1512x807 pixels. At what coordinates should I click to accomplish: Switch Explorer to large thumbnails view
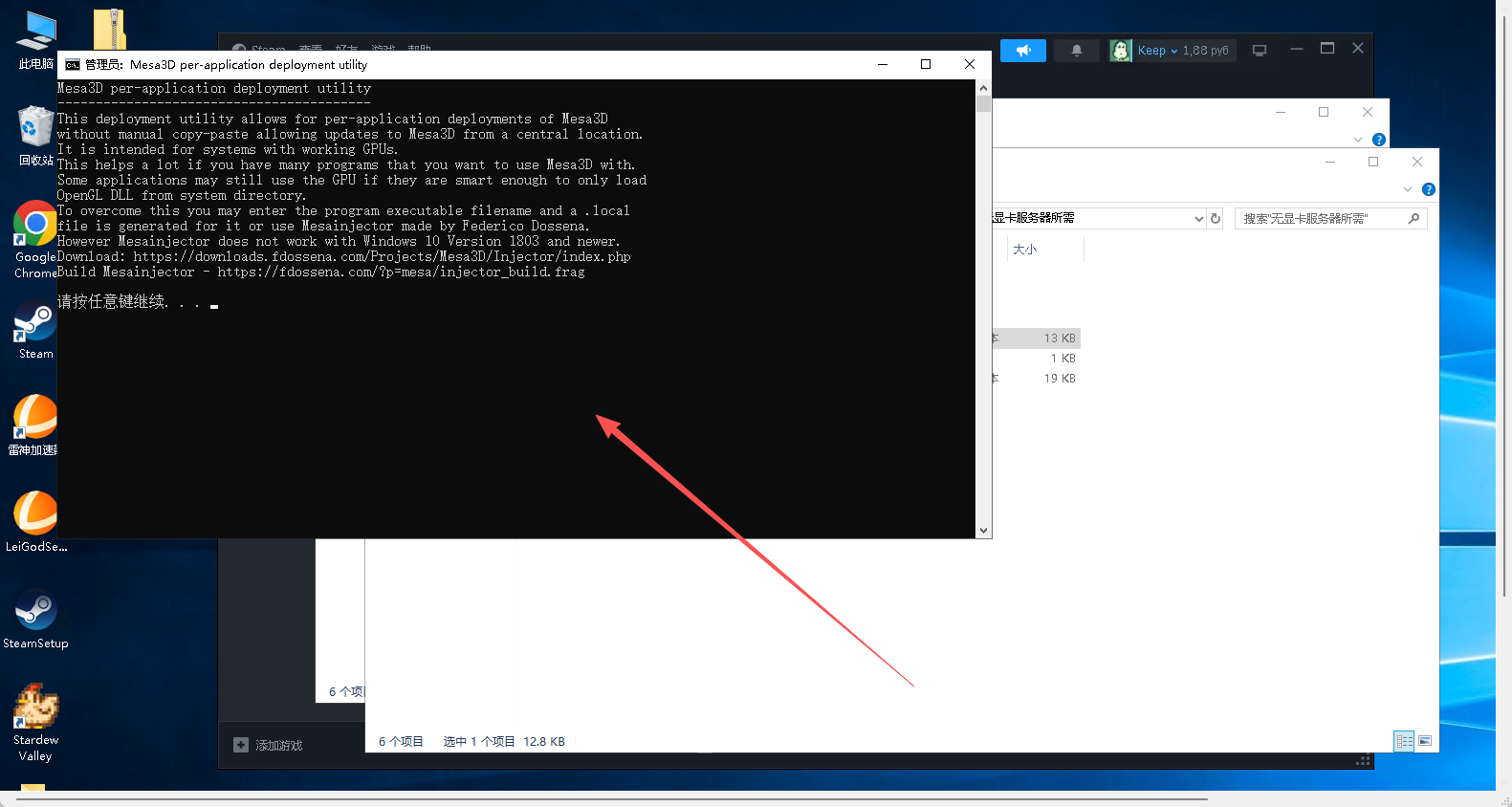click(x=1425, y=741)
